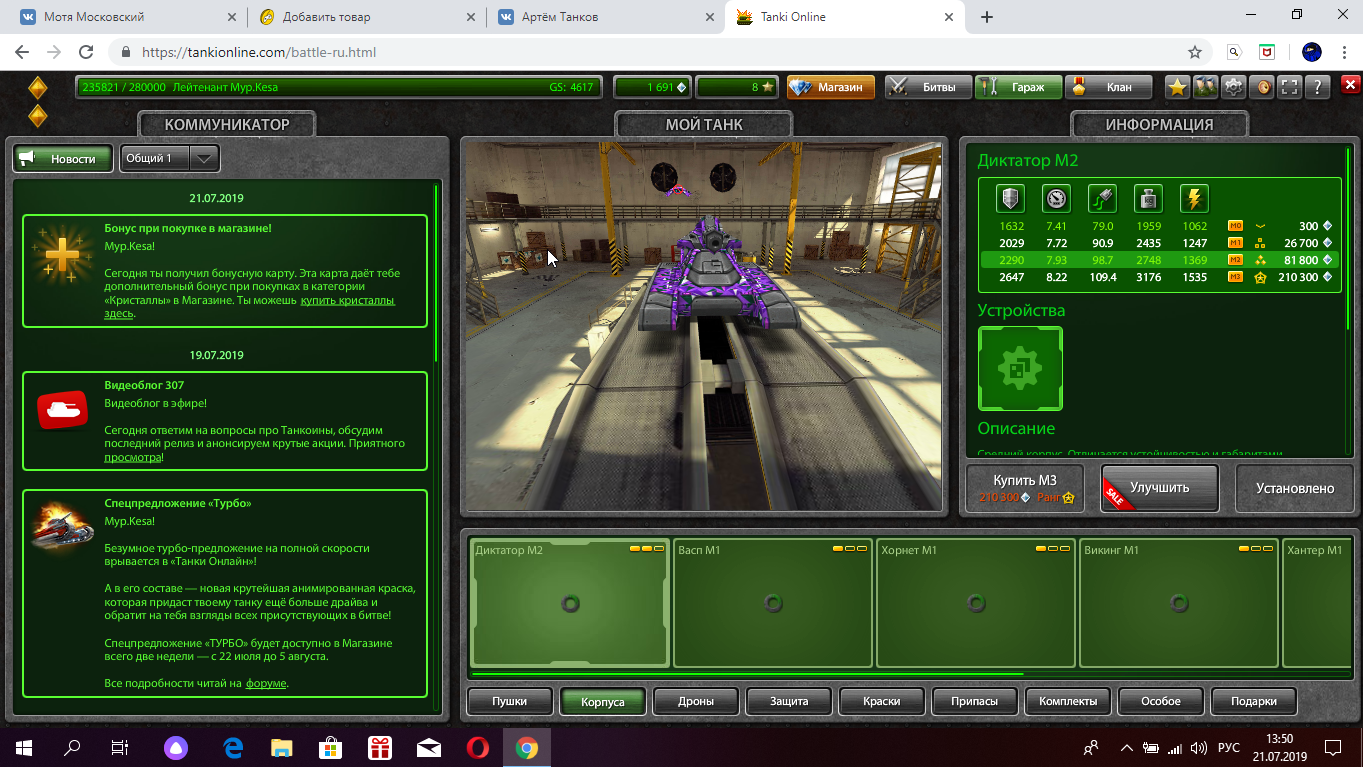
Task: Select the Хорнет M1 hull card
Action: coord(976,603)
